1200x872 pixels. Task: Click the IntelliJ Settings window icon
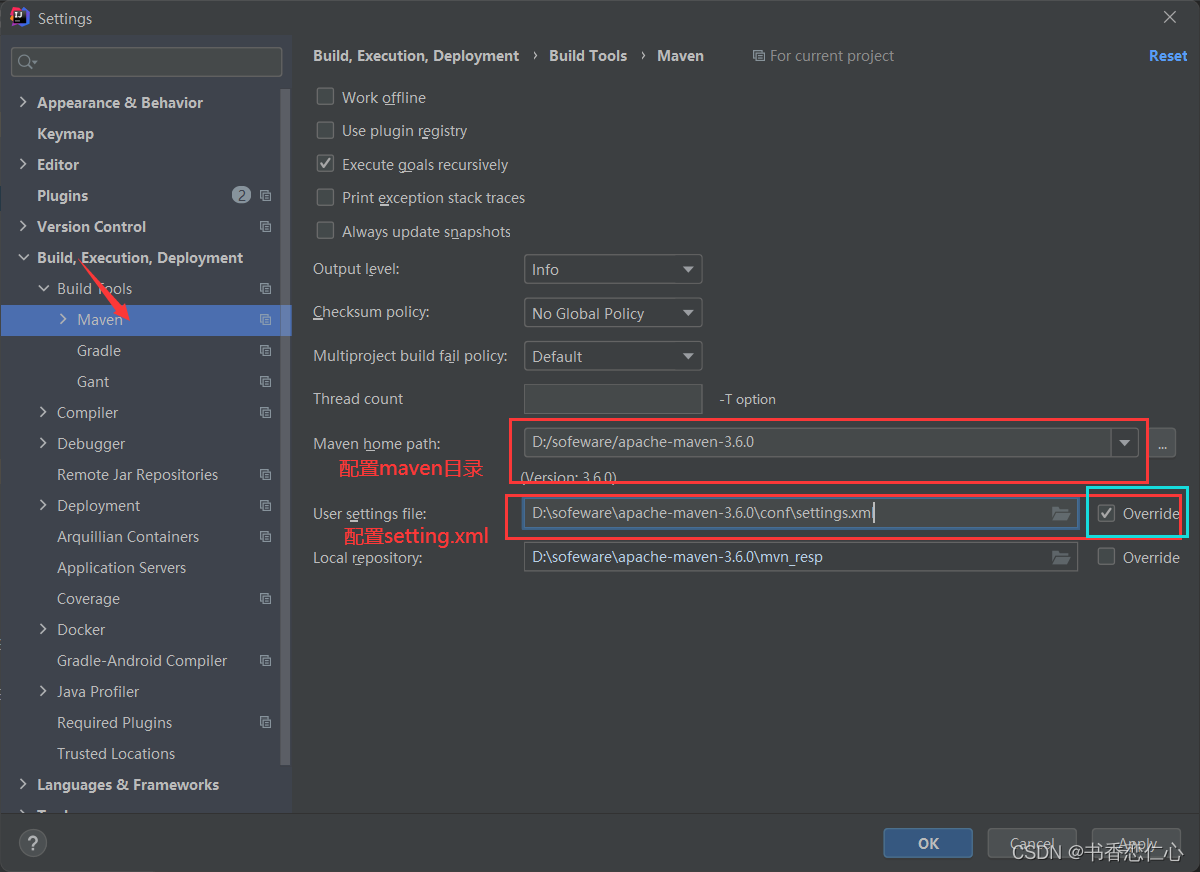click(19, 17)
